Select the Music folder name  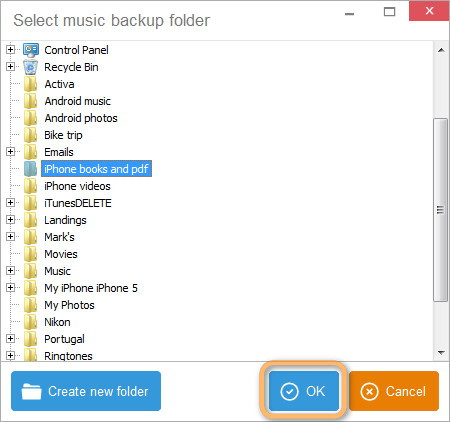tap(57, 271)
